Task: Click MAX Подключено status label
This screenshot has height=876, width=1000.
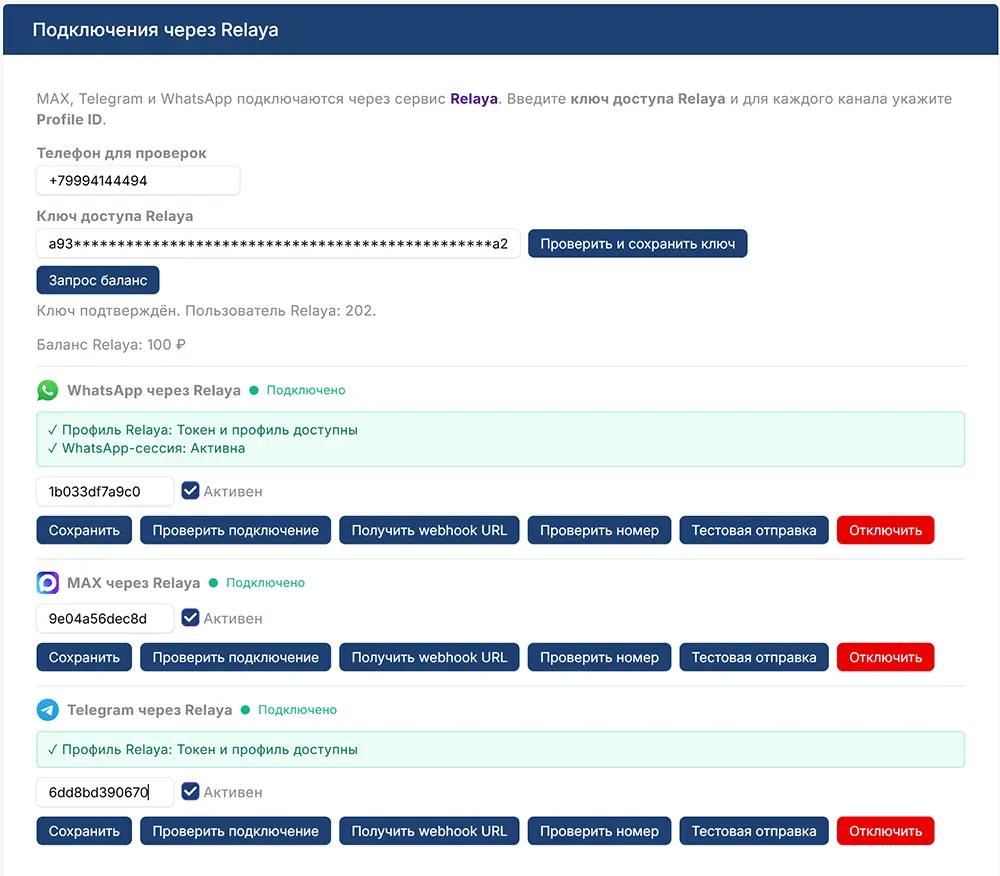Action: [265, 583]
